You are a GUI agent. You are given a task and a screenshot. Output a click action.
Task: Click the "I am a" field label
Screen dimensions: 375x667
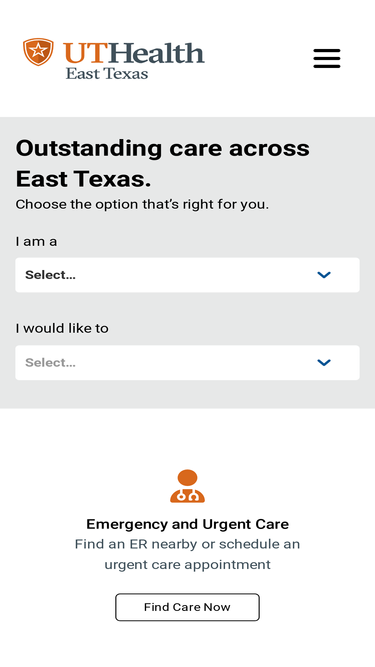coord(36,242)
